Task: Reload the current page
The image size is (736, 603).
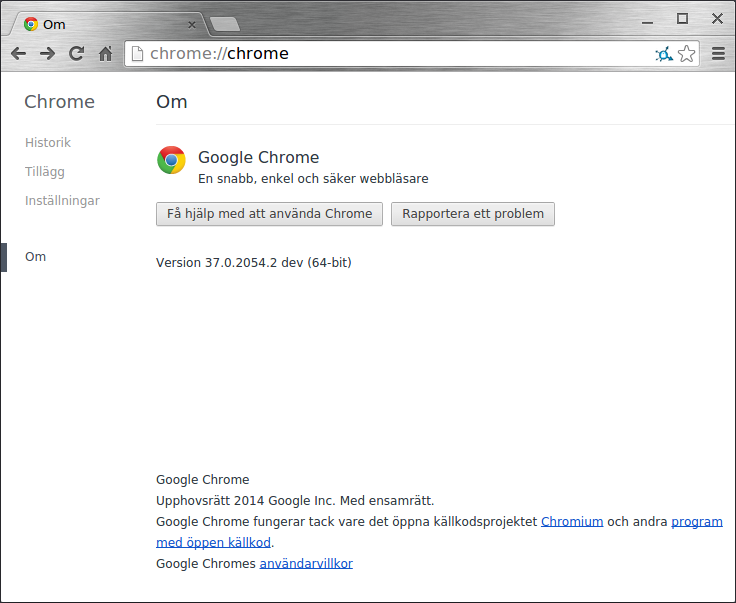Action: click(77, 53)
